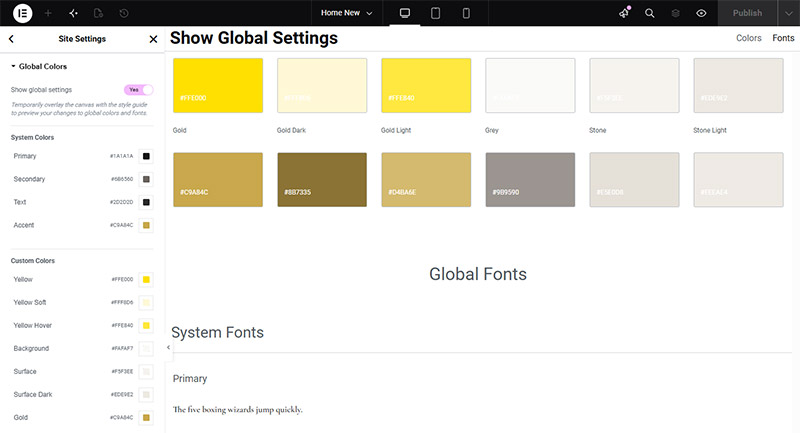Jump to the Colors section link
The image size is (800, 433).
(748, 38)
